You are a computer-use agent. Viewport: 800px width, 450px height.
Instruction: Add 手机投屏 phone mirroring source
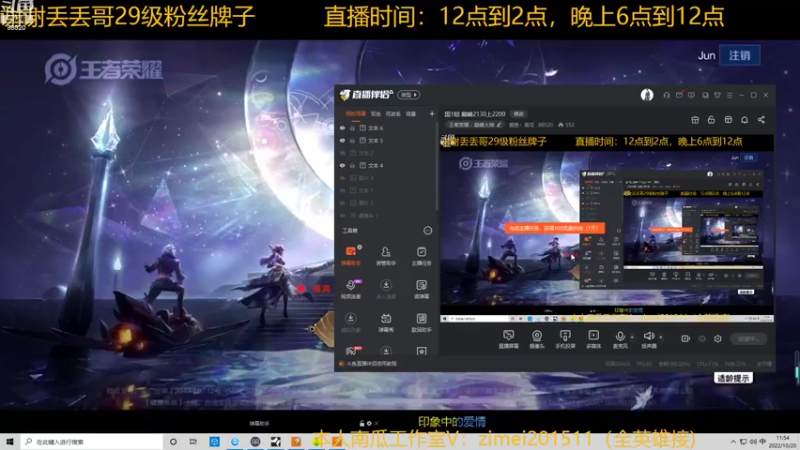(565, 339)
